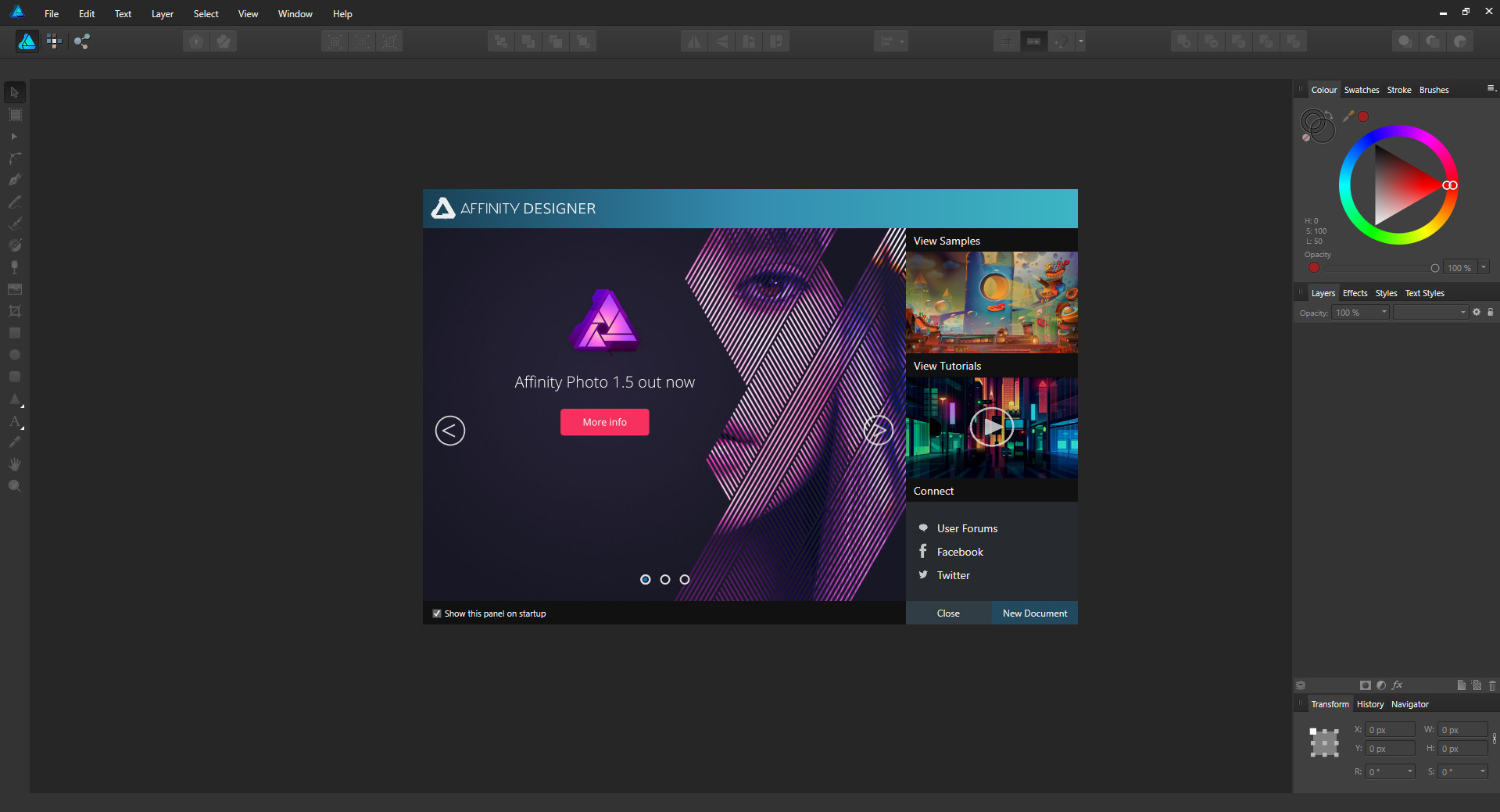Open the Select menu
Image resolution: width=1500 pixels, height=812 pixels.
(206, 14)
